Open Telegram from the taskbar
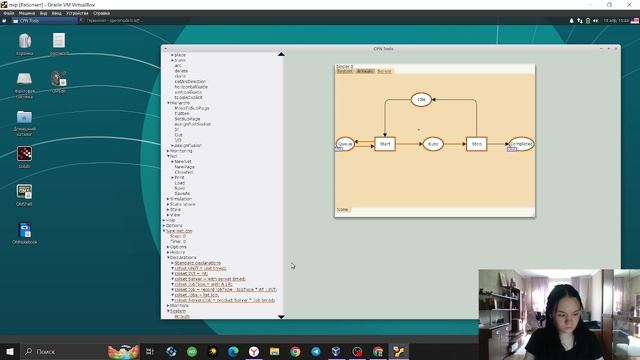This screenshot has height=360, width=640. click(316, 351)
